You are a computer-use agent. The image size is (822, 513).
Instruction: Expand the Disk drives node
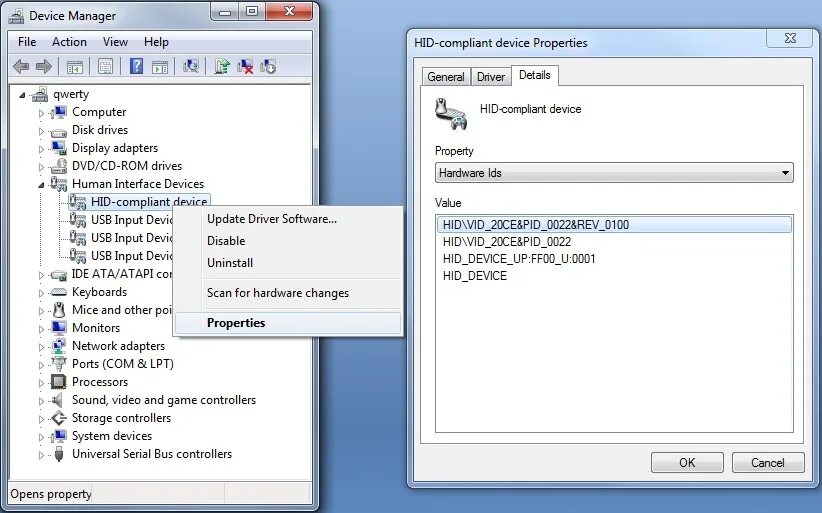(41, 130)
